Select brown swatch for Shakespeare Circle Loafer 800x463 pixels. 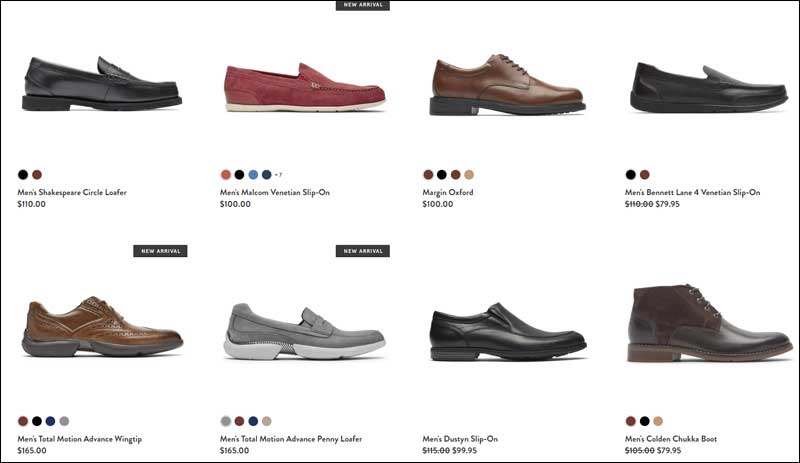click(37, 175)
